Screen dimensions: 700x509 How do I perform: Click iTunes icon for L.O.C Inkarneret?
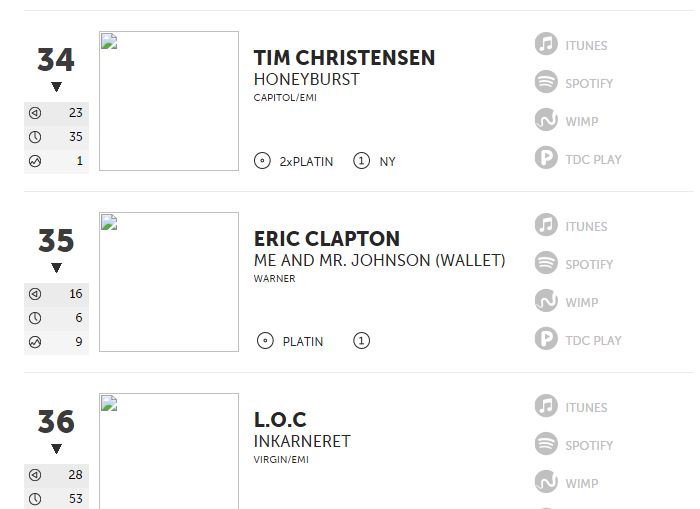pos(546,405)
